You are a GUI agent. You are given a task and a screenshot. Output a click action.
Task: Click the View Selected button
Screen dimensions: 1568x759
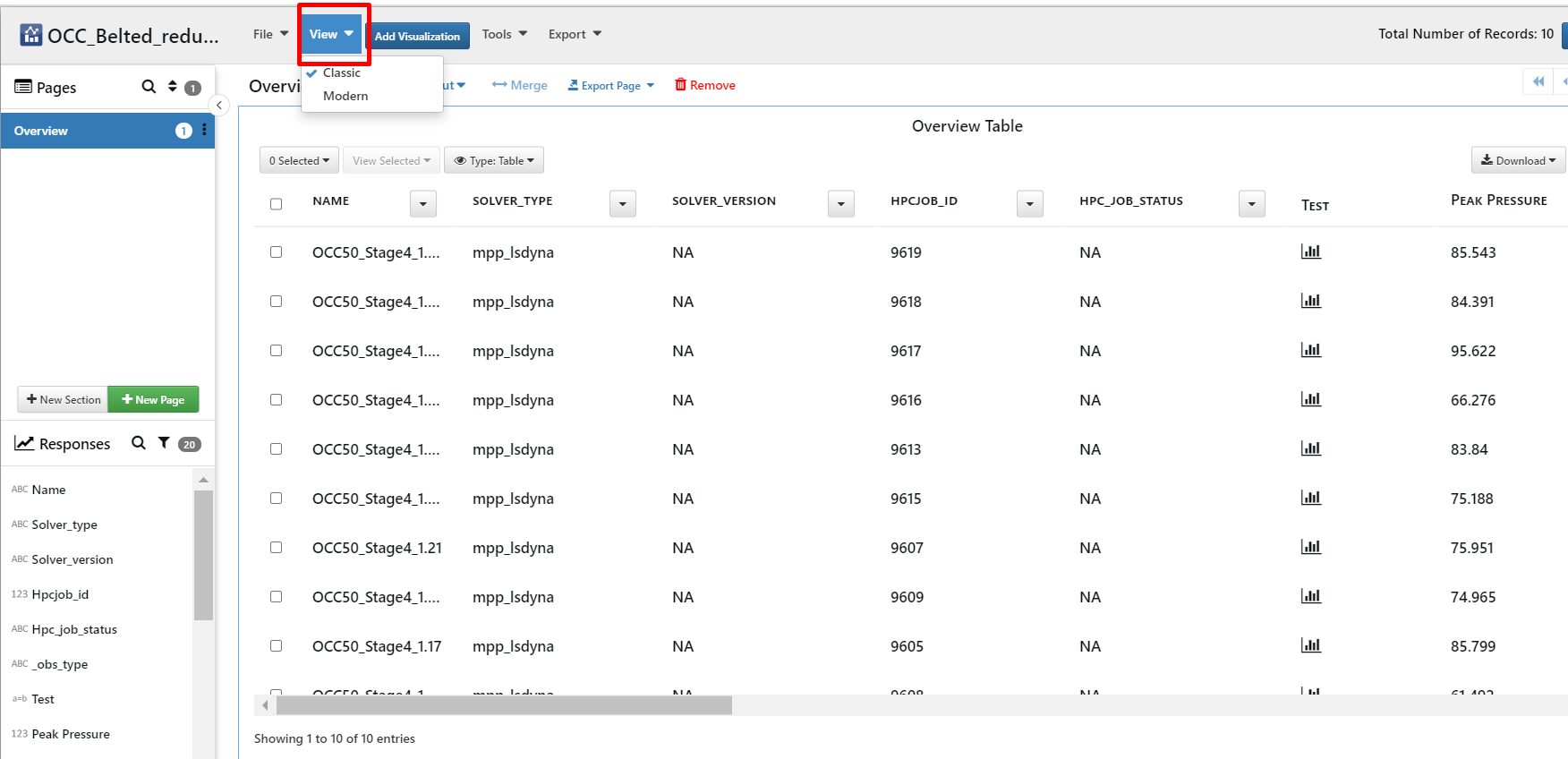[391, 160]
